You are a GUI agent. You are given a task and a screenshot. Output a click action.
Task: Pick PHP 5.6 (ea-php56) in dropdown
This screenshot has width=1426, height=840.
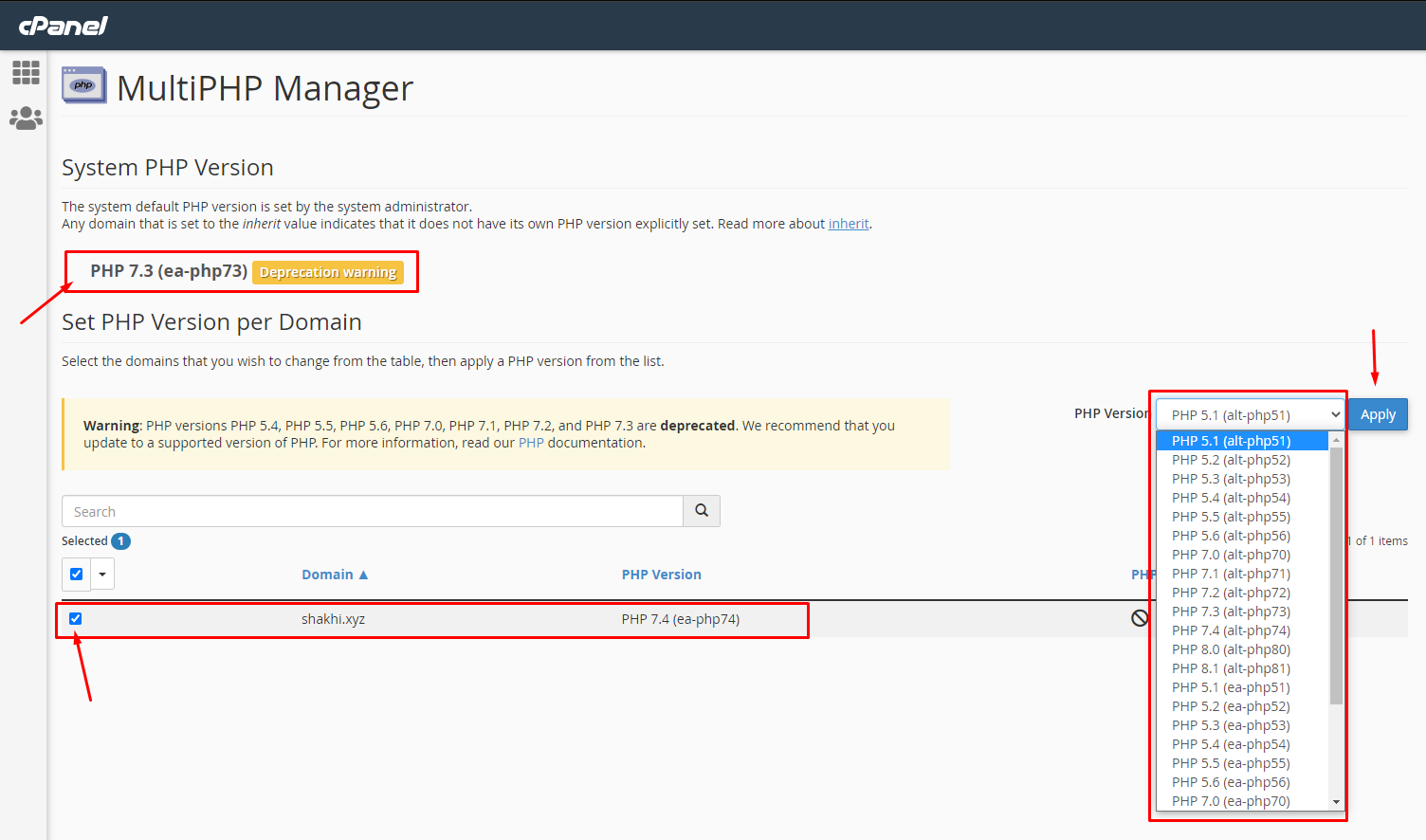coord(1231,782)
